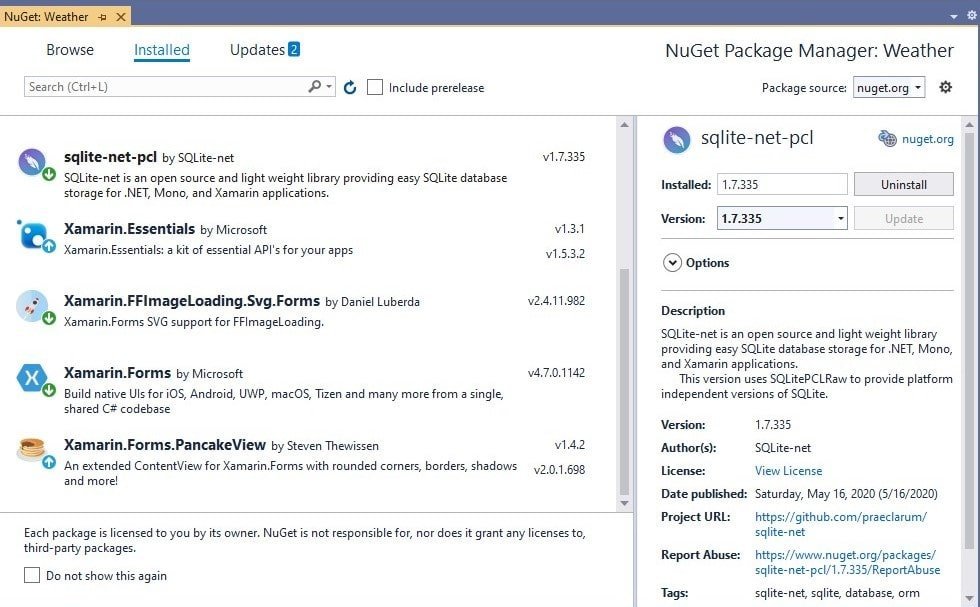Click sqlite-net-pcl version v1.7.335 in list
The image size is (980, 607).
pyautogui.click(x=564, y=157)
